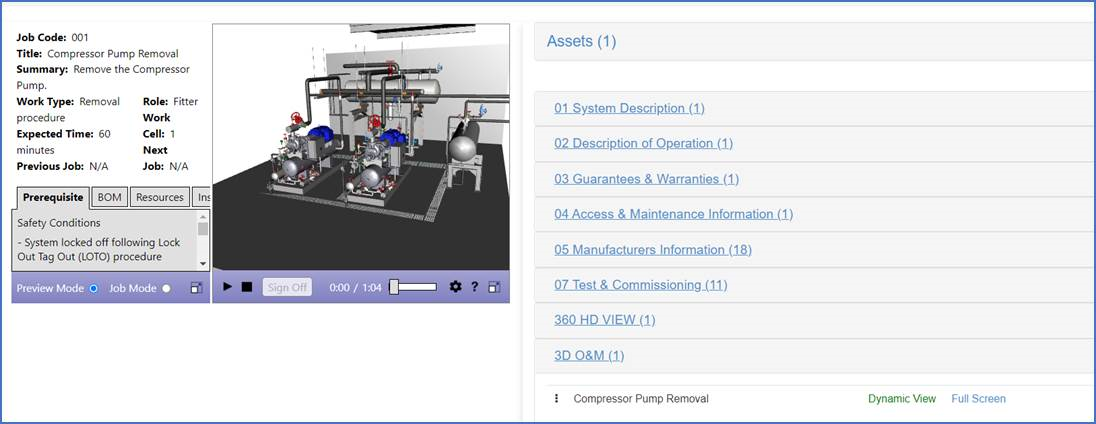Screen dimensions: 1096x424
Task: Expand 360 HD VIEW (1)
Action: pyautogui.click(x=814, y=321)
